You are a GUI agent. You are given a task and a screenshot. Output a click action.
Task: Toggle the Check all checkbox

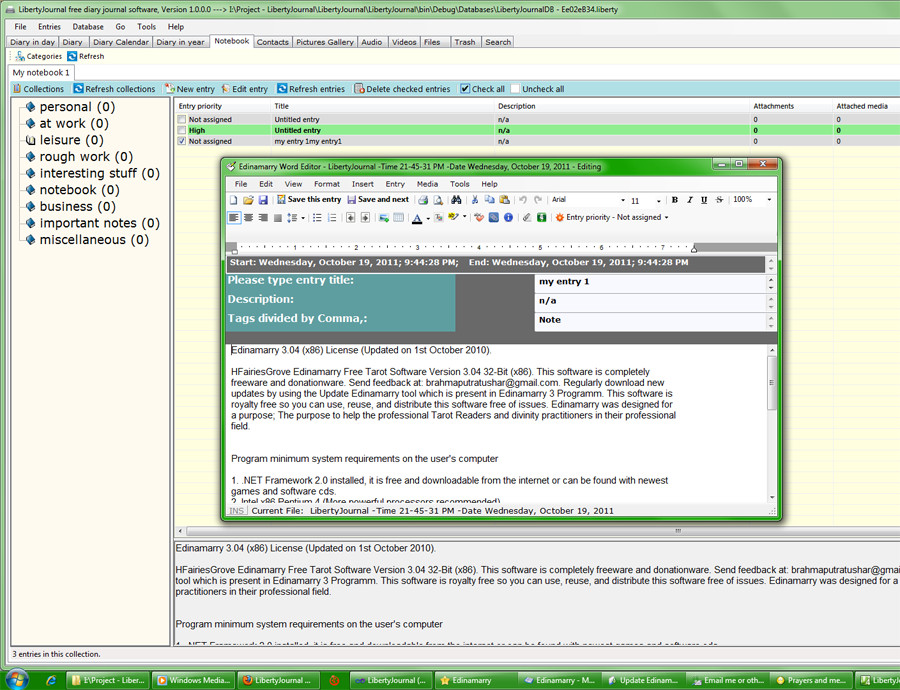coord(465,89)
